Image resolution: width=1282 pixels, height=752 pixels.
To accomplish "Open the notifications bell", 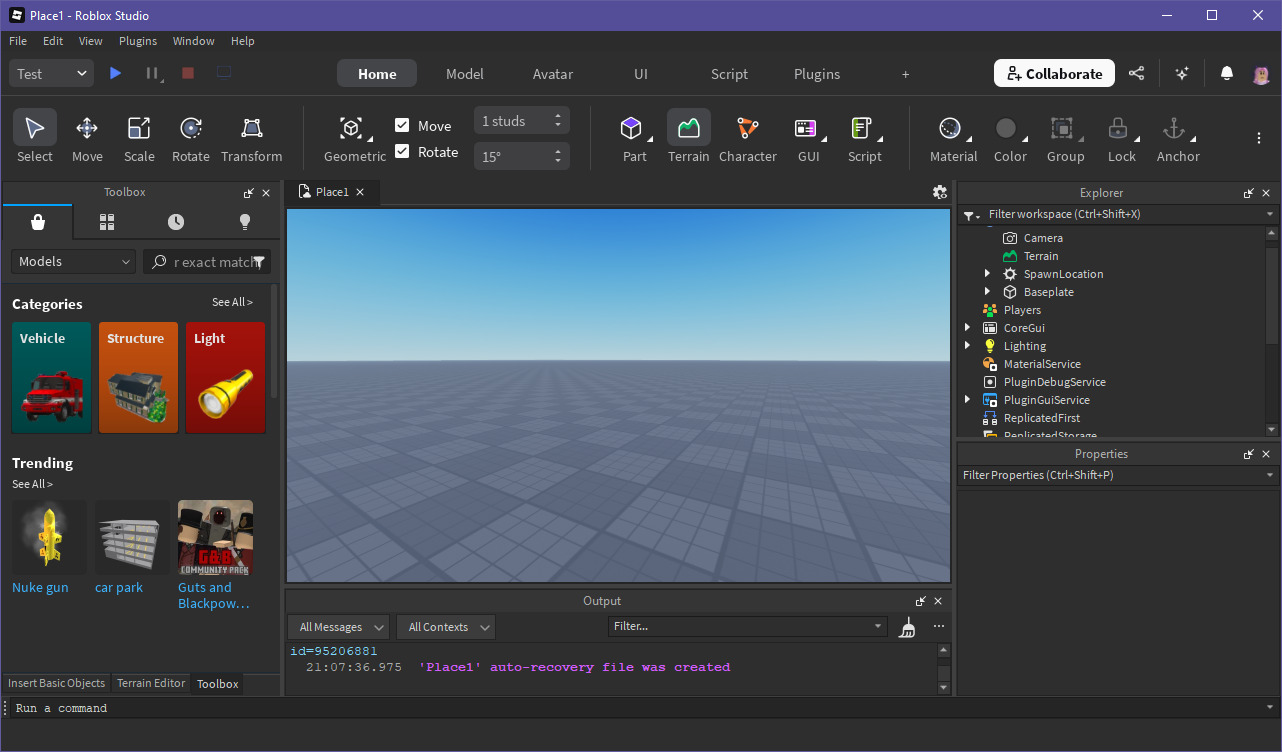I will (1227, 73).
